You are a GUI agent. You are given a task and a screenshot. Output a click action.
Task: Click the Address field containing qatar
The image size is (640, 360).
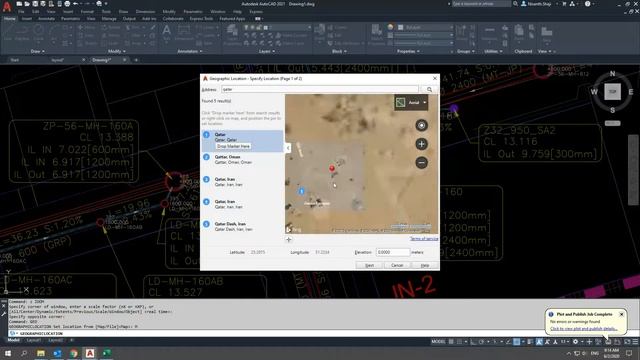coord(320,89)
